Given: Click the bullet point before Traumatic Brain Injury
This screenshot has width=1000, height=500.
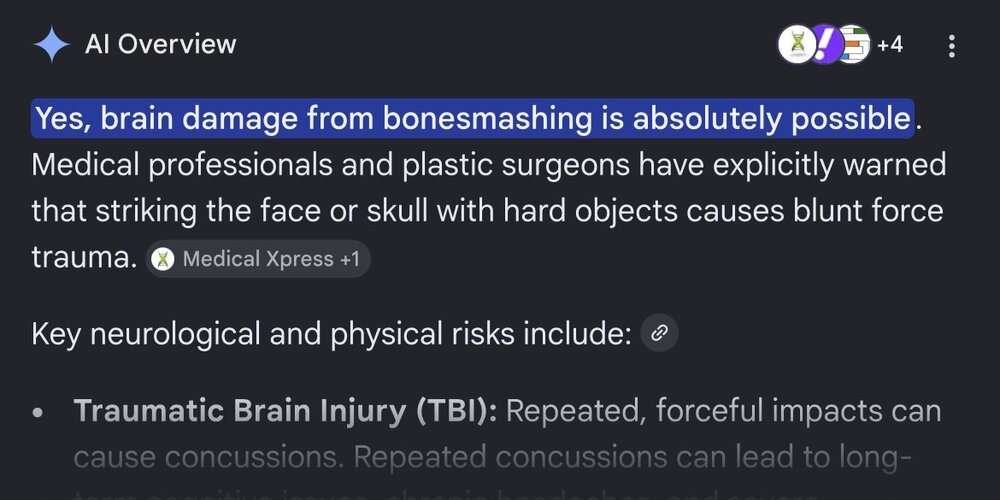Looking at the screenshot, I should point(38,413).
